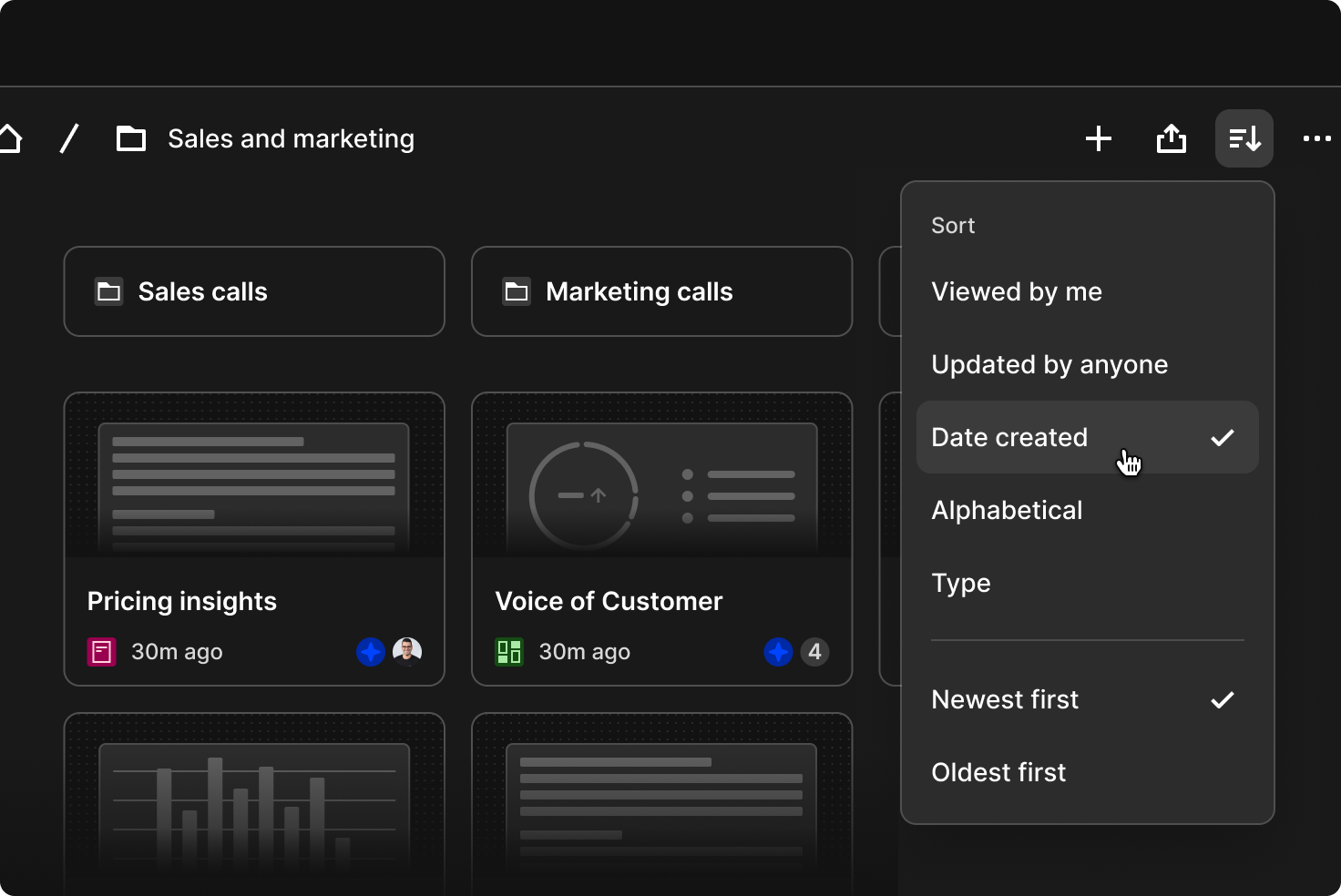Click the 4 collaborators badge on Voice of Customer
The height and width of the screenshot is (896, 1341).
tap(814, 651)
